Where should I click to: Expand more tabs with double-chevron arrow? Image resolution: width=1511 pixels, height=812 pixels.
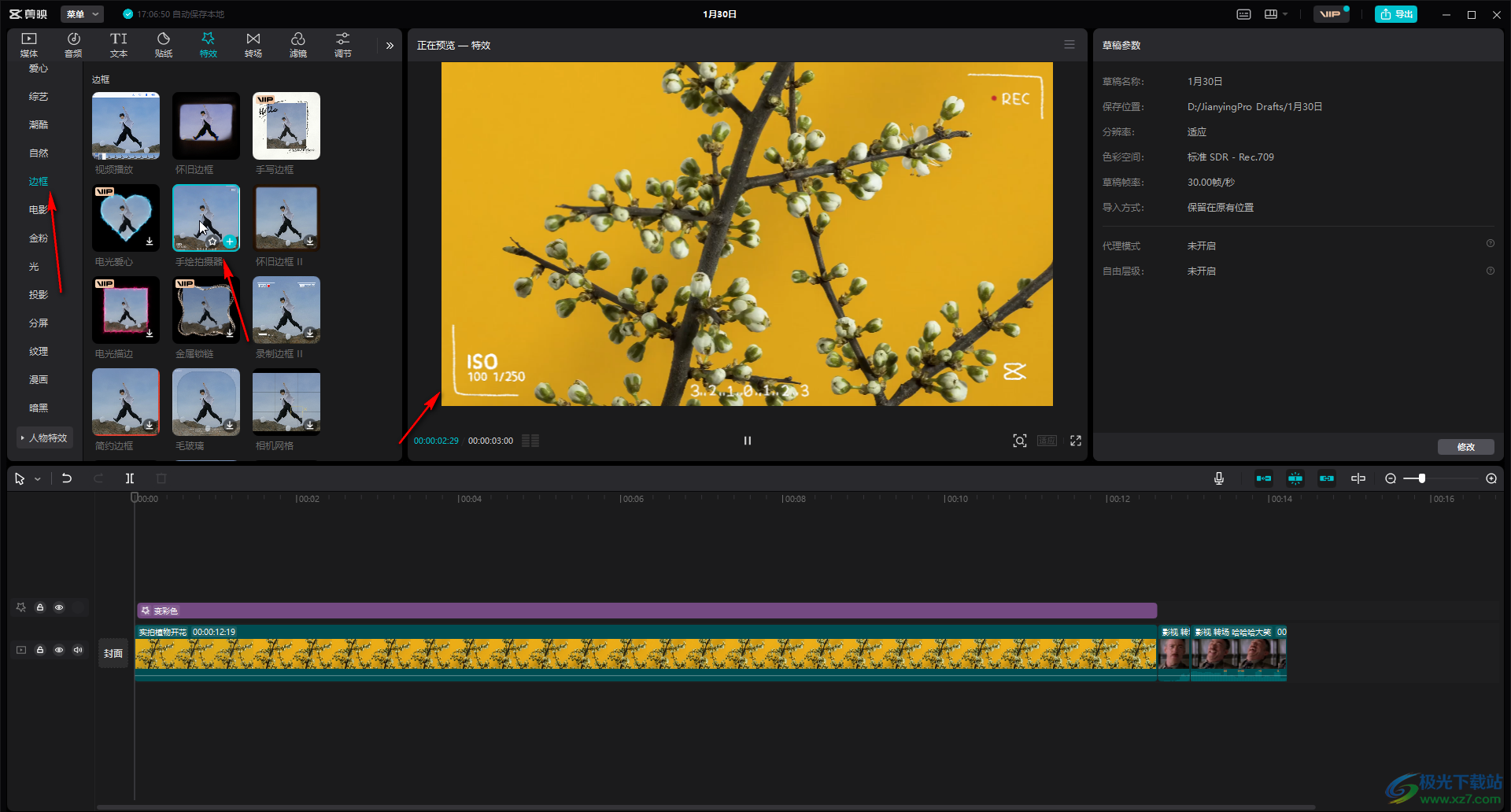[390, 46]
